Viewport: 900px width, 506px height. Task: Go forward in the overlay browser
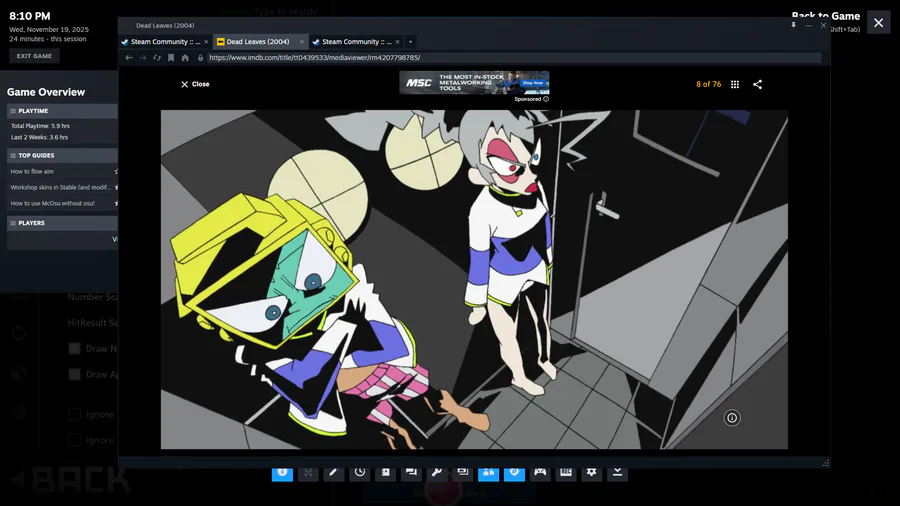coord(142,57)
